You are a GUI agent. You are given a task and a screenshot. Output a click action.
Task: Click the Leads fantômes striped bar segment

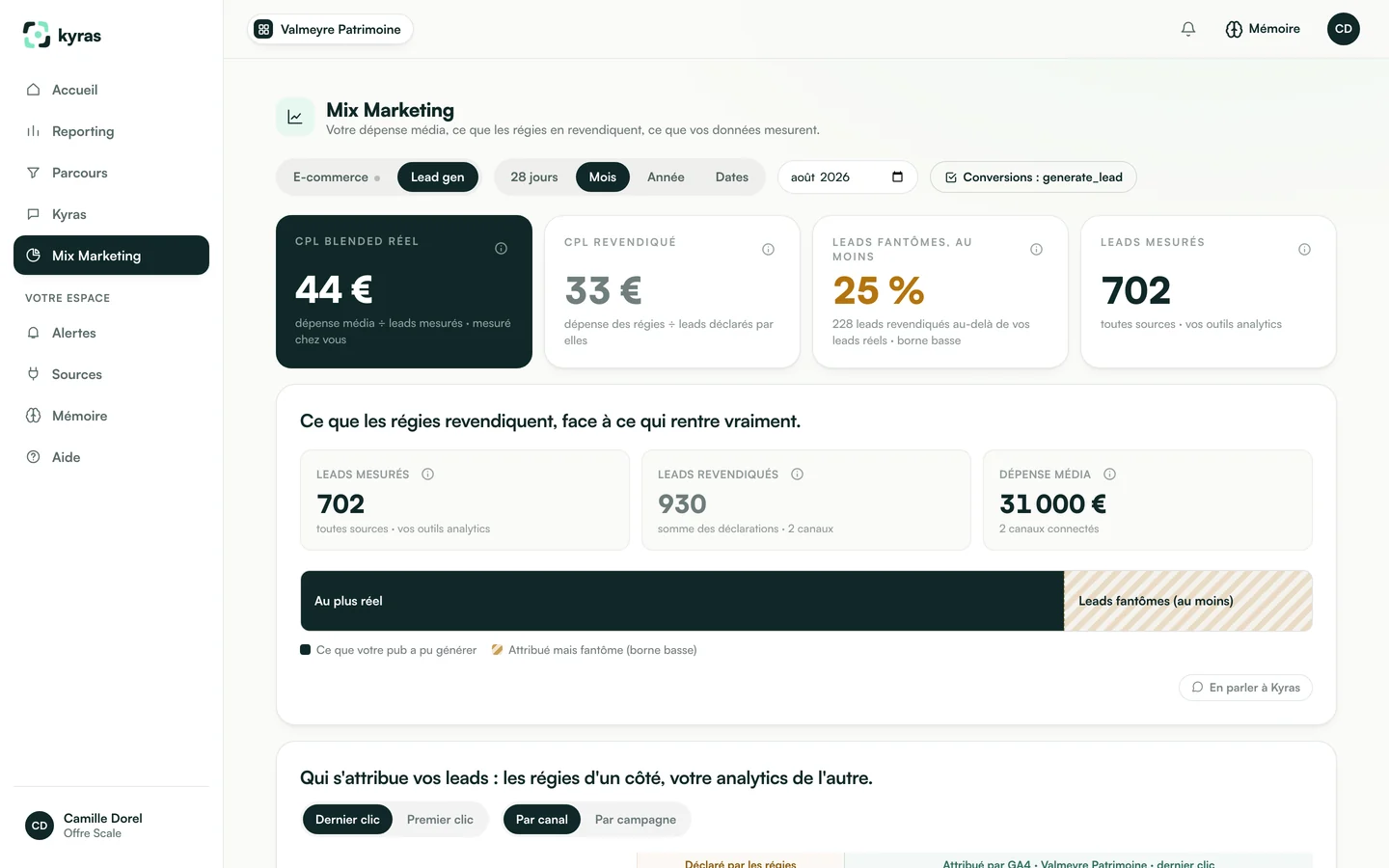point(1188,601)
